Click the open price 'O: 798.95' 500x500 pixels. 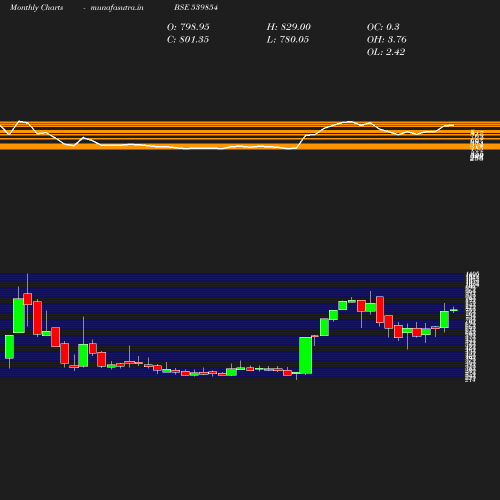point(188,27)
